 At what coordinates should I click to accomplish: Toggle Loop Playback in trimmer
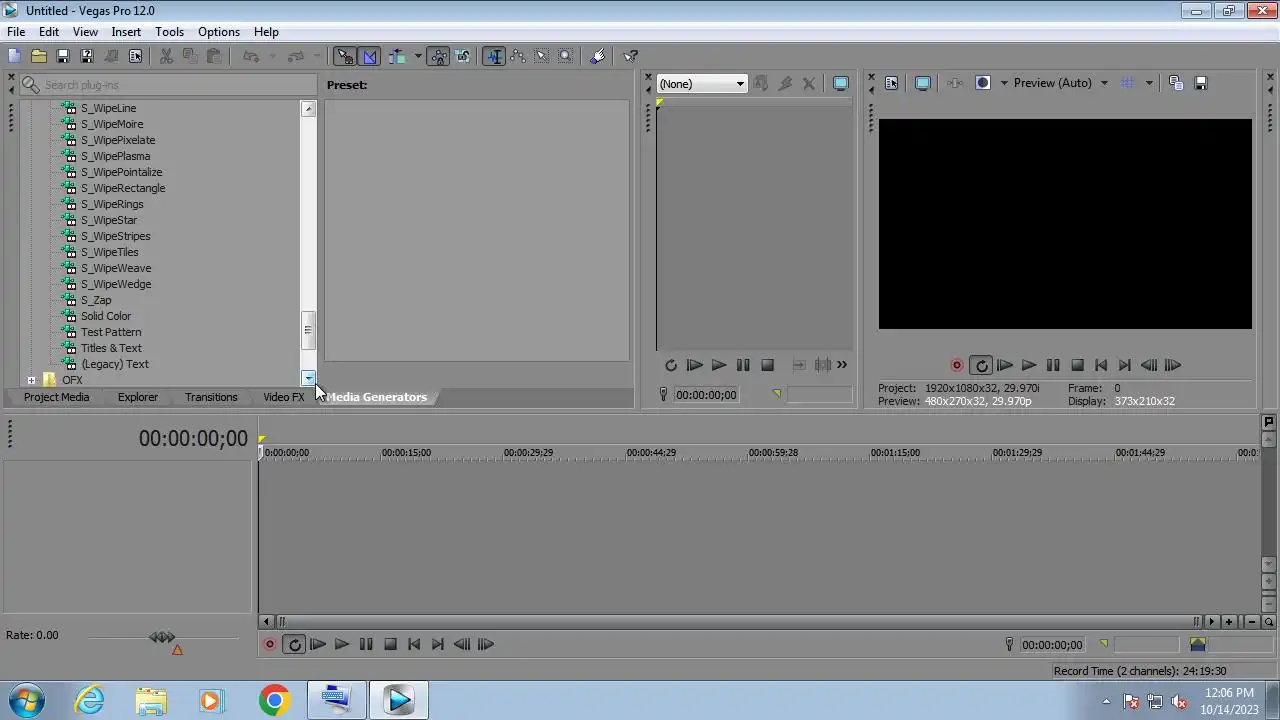click(671, 366)
